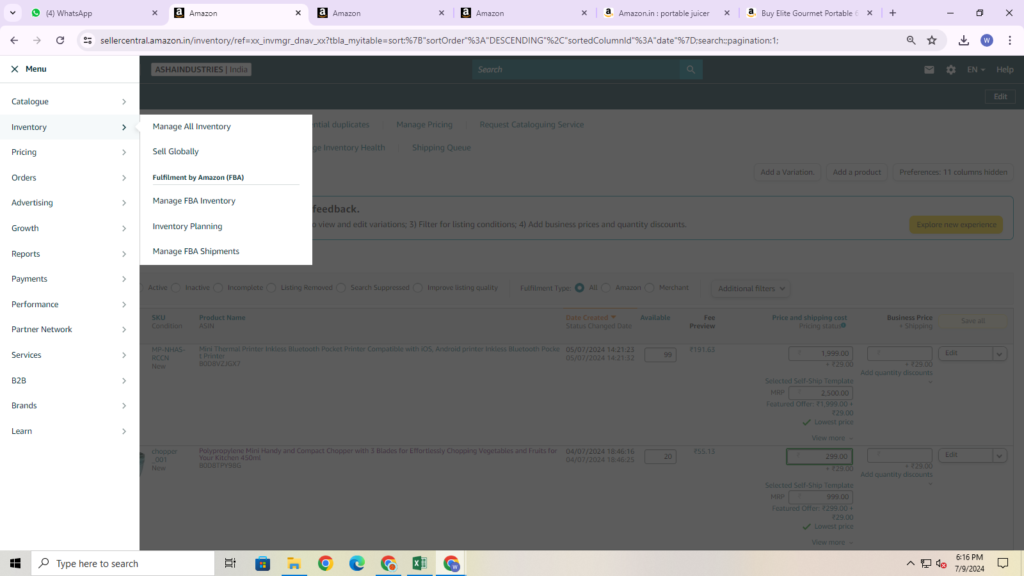
Task: Open Excel from the Windows taskbar
Action: point(419,563)
